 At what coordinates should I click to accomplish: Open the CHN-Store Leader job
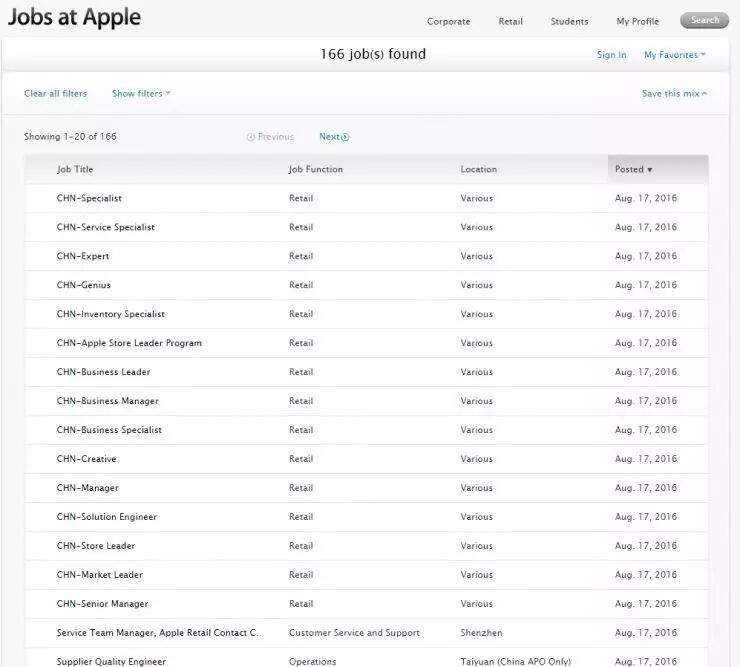(96, 546)
